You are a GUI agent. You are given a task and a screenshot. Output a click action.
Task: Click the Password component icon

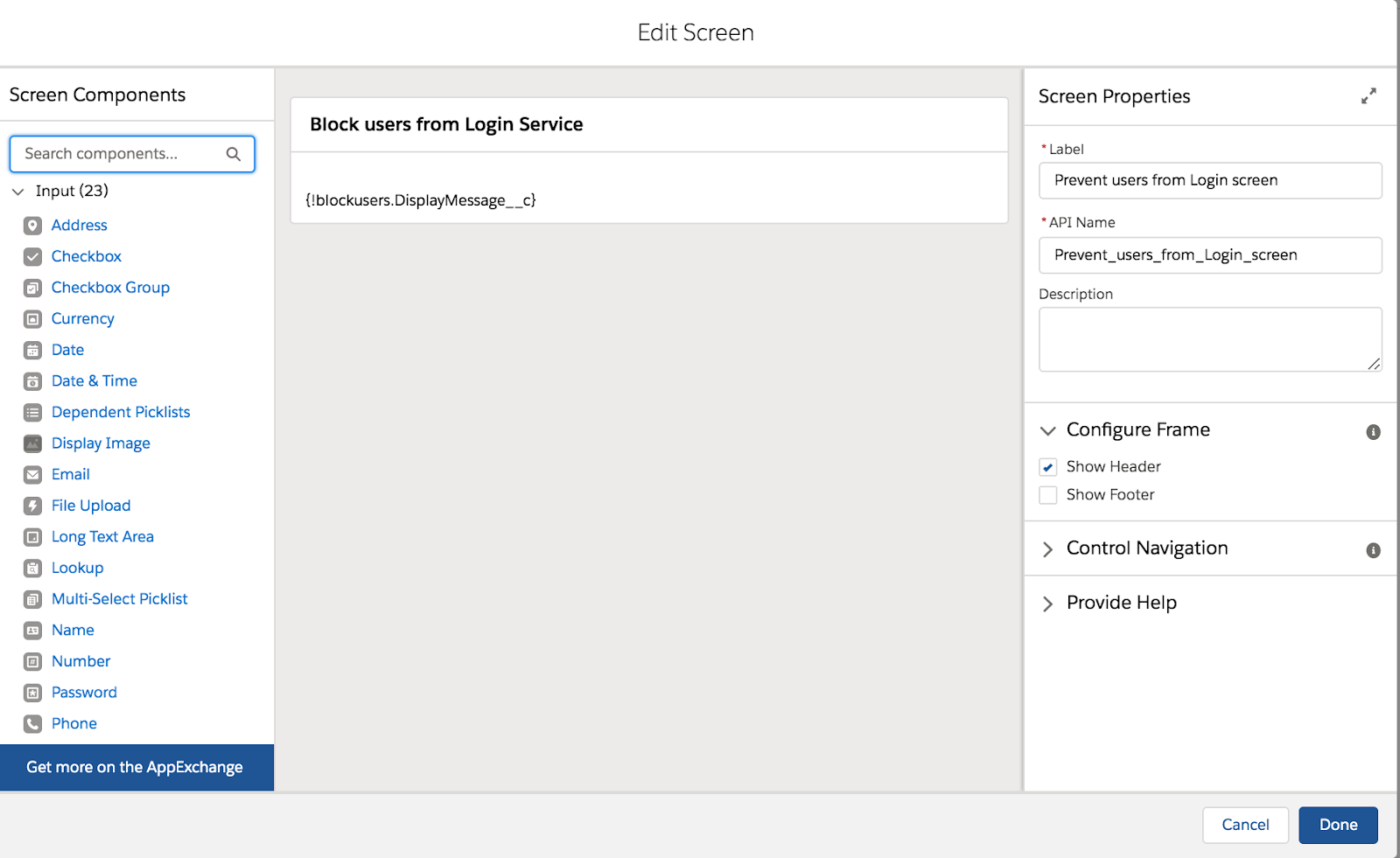[32, 693]
